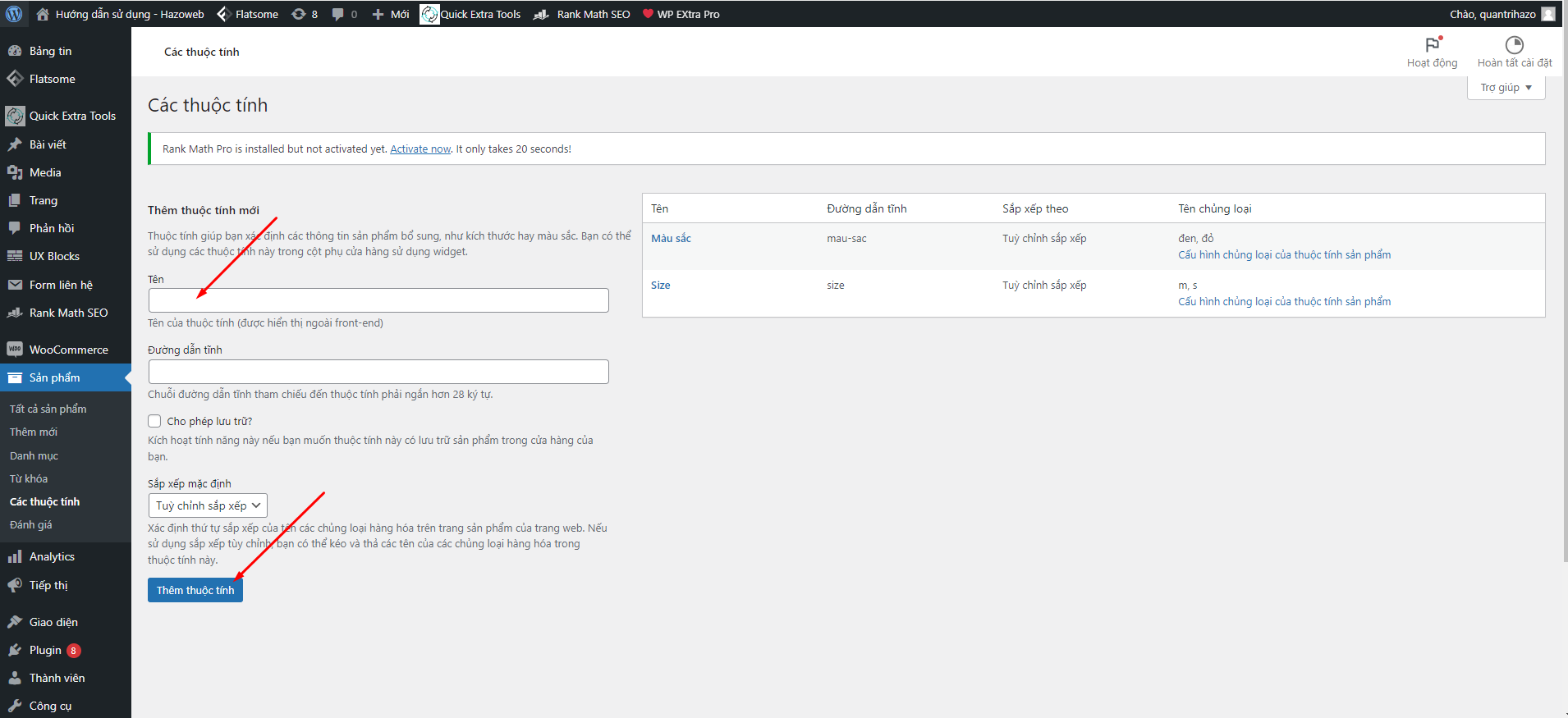Click the Plugin menu icon
The width and height of the screenshot is (1568, 718).
pos(15,650)
